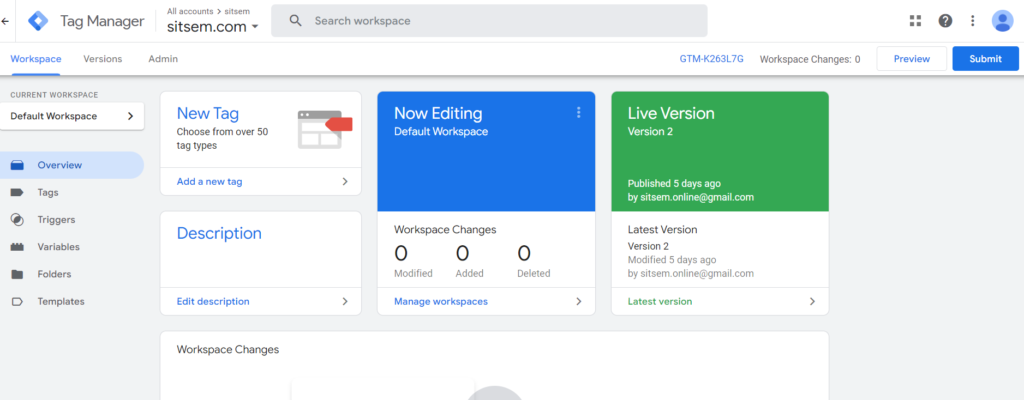Click the chevron next to Latest version

812,301
